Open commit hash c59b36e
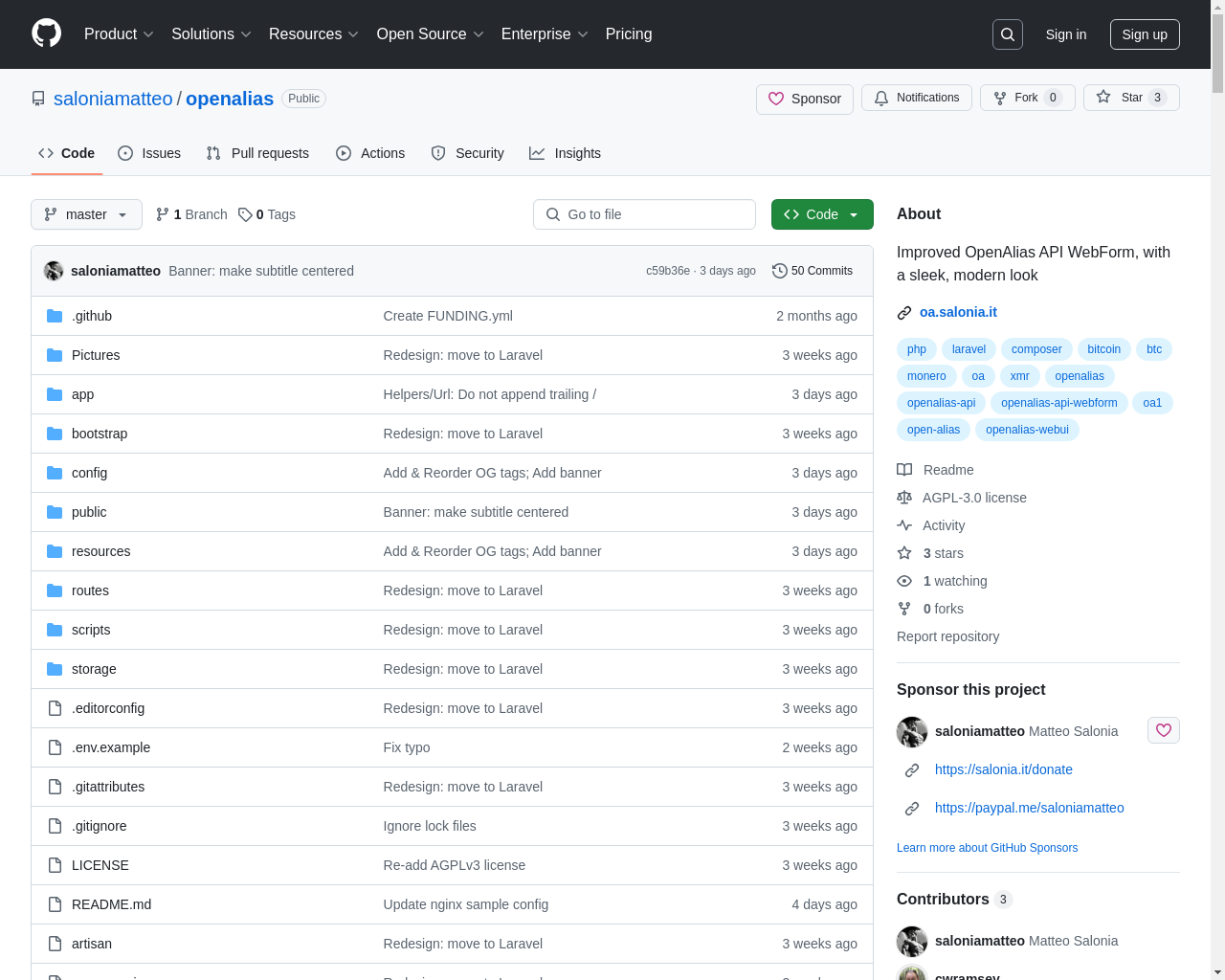This screenshot has width=1225, height=980. [668, 271]
